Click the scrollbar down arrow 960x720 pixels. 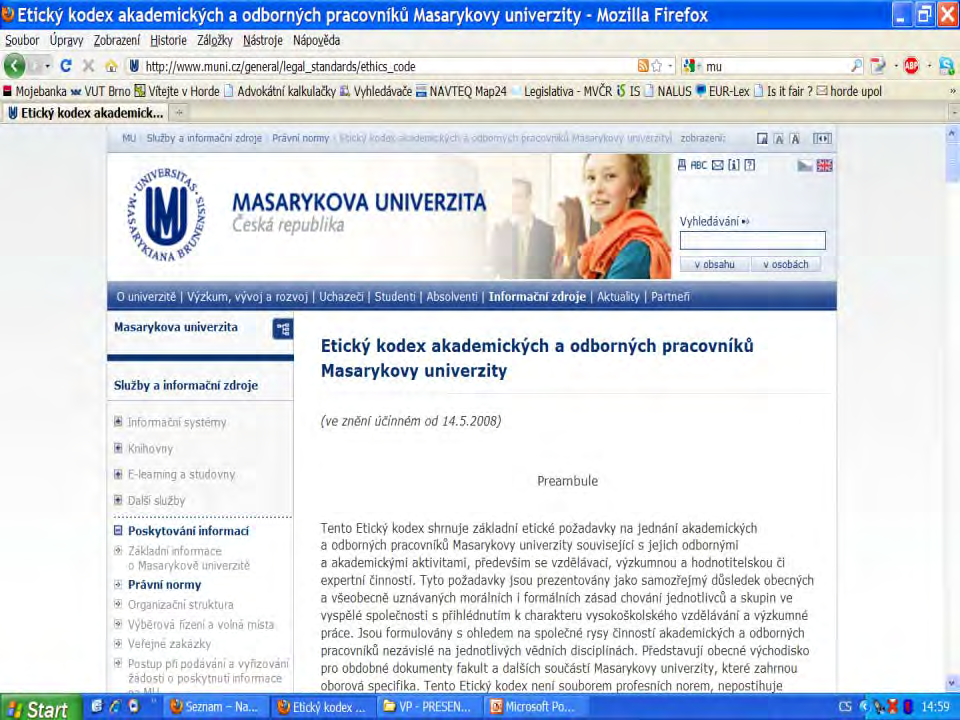click(x=952, y=683)
